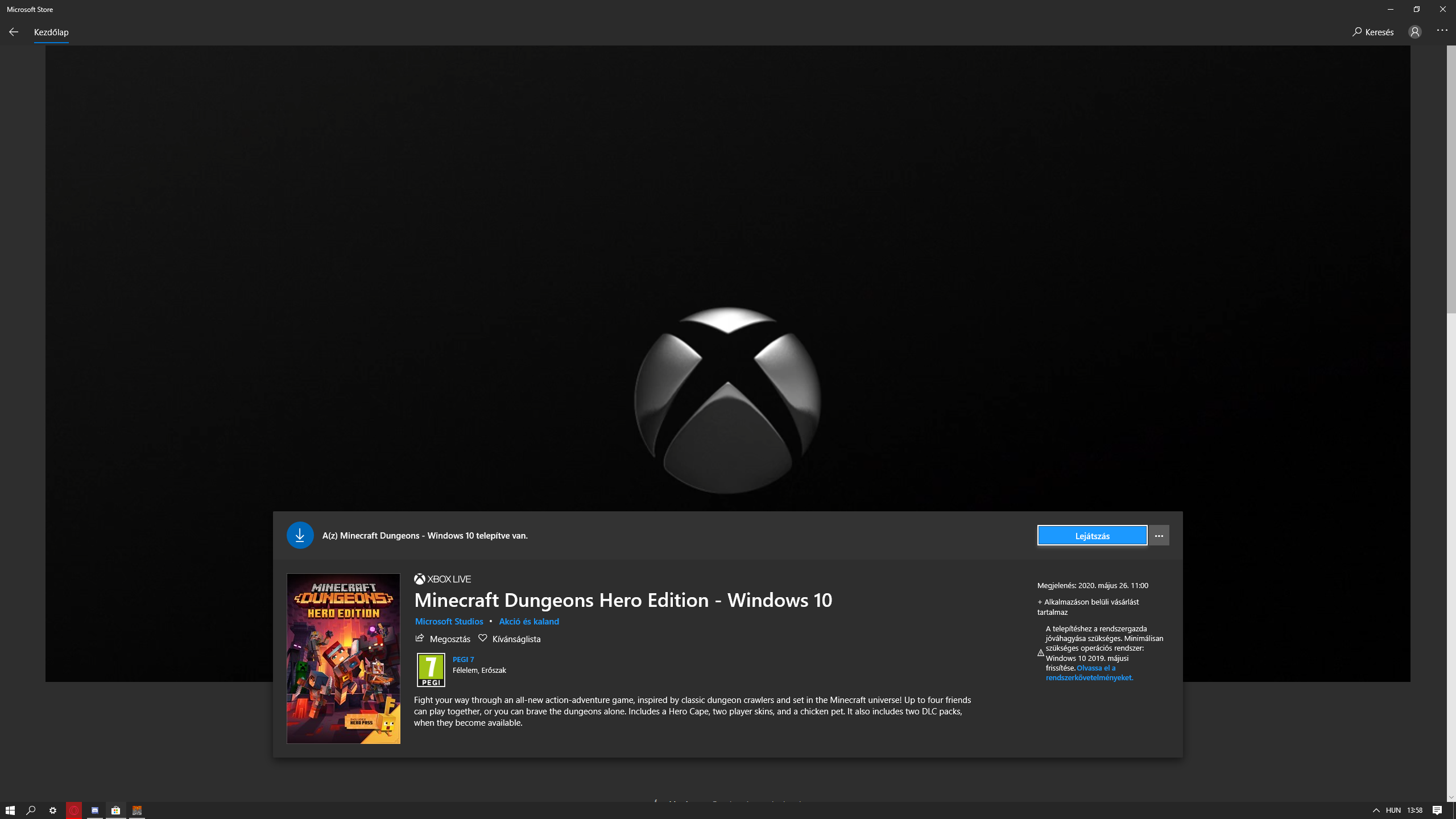Screen dimensions: 1456x819
Task: Open Settings from the taskbar gear
Action: 52,810
